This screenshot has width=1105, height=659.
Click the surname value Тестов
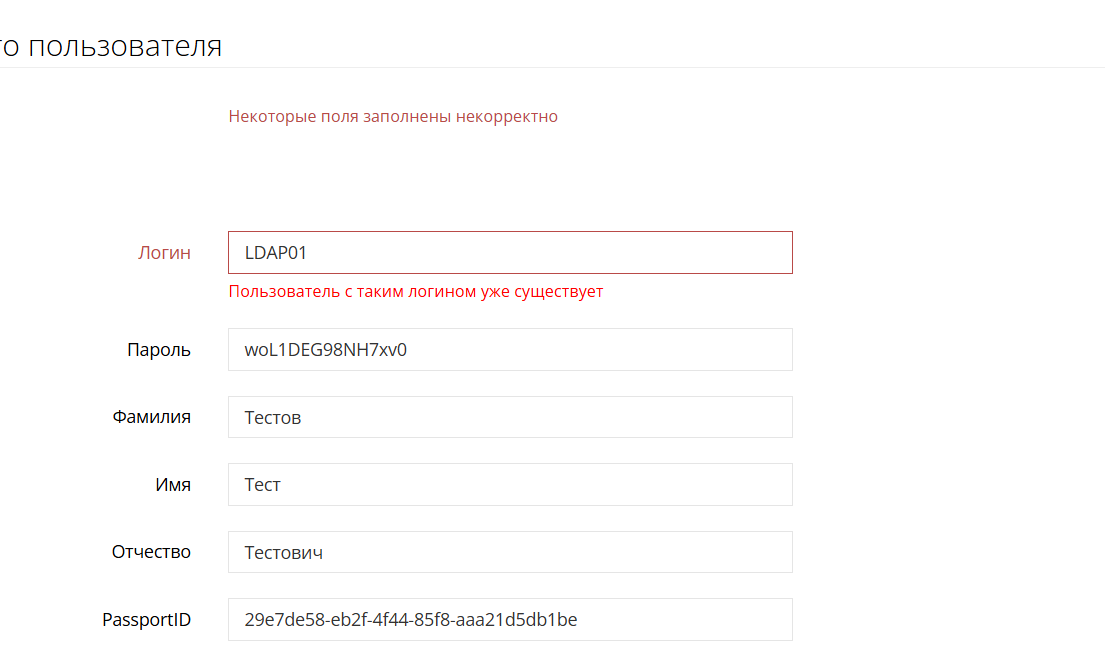(x=273, y=418)
